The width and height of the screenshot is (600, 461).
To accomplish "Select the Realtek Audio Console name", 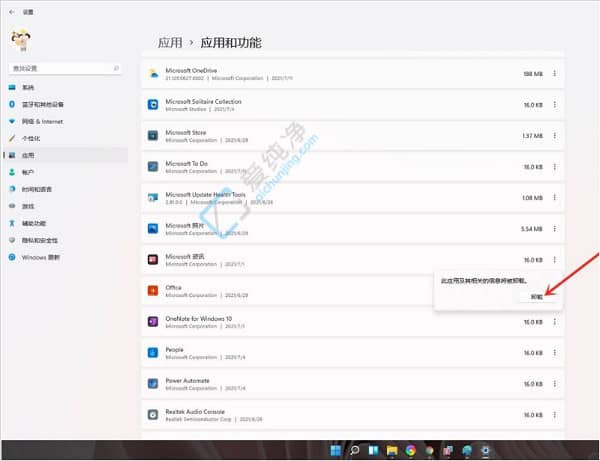I will pyautogui.click(x=195, y=412).
